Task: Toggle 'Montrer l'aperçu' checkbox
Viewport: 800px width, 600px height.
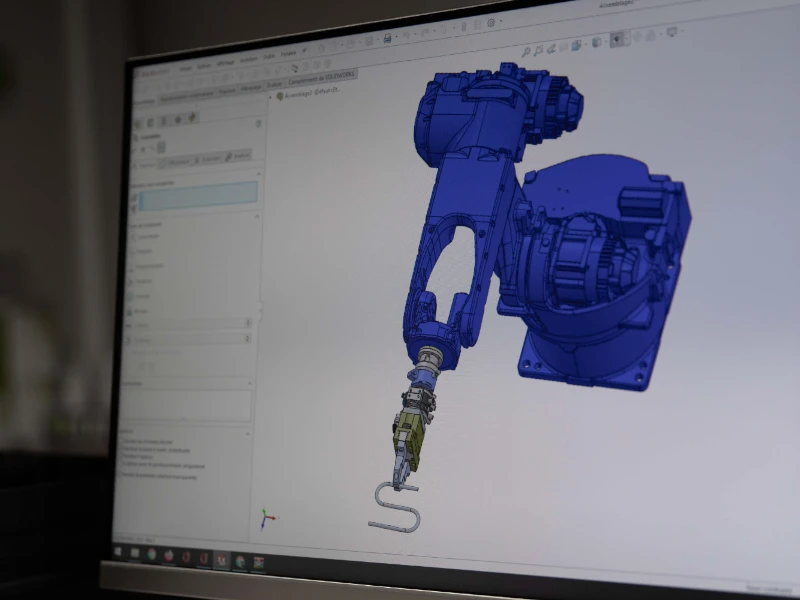Action: pos(122,458)
